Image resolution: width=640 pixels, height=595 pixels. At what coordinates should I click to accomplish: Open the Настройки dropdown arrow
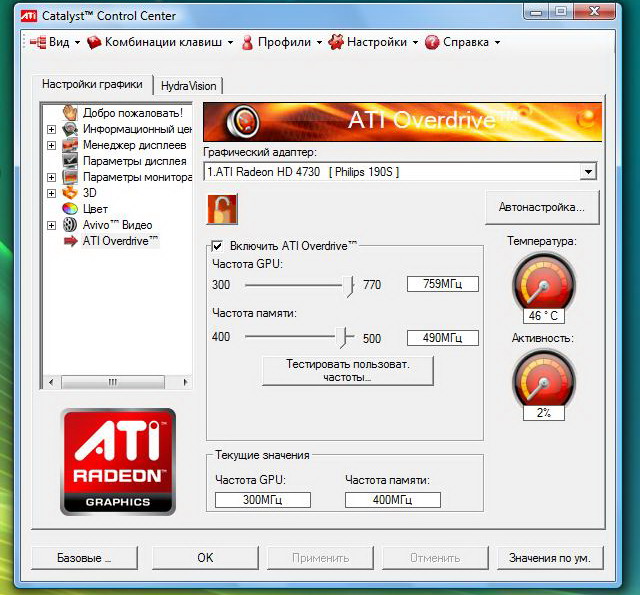(x=415, y=42)
